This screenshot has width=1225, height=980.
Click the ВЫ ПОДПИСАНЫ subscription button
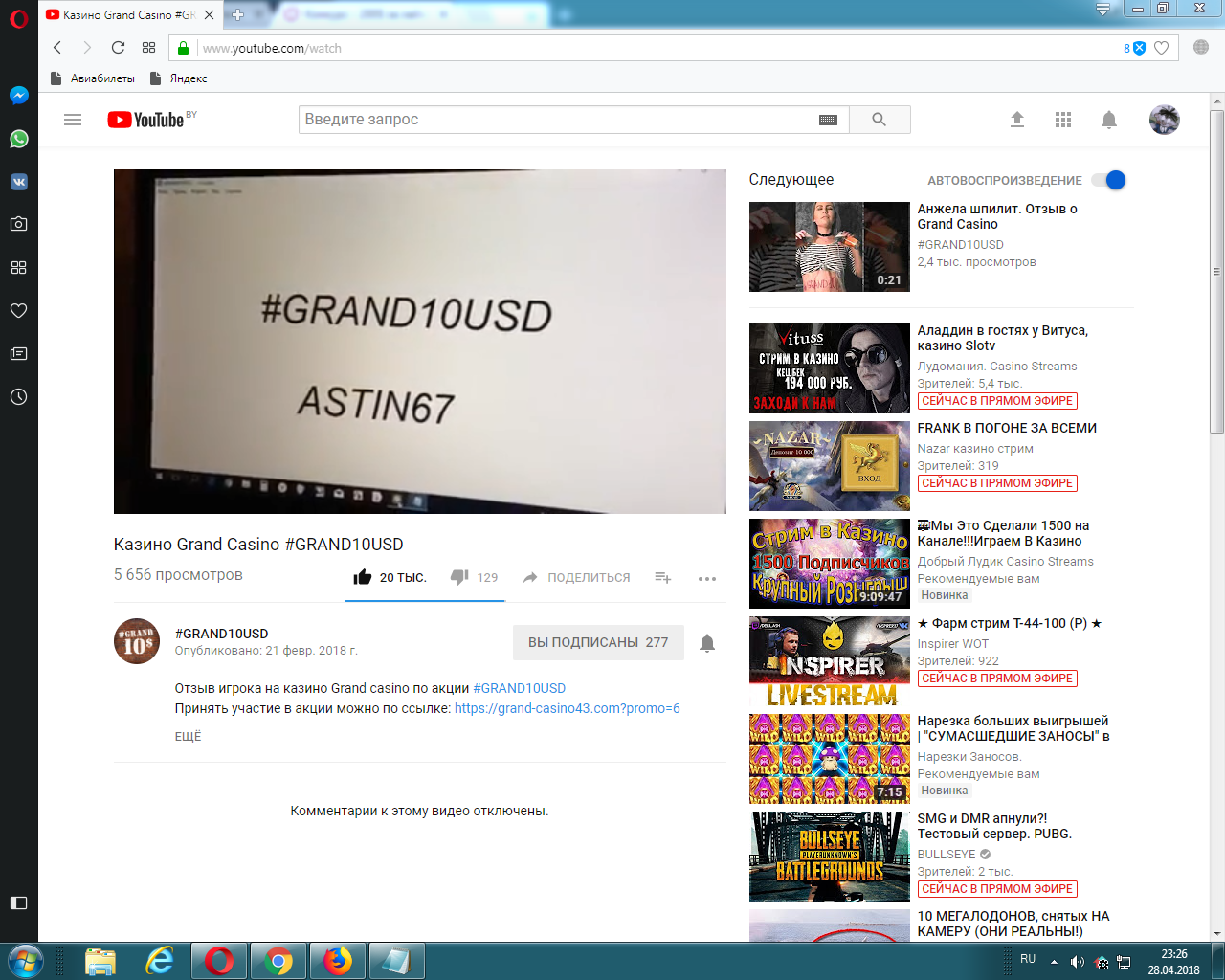point(598,642)
